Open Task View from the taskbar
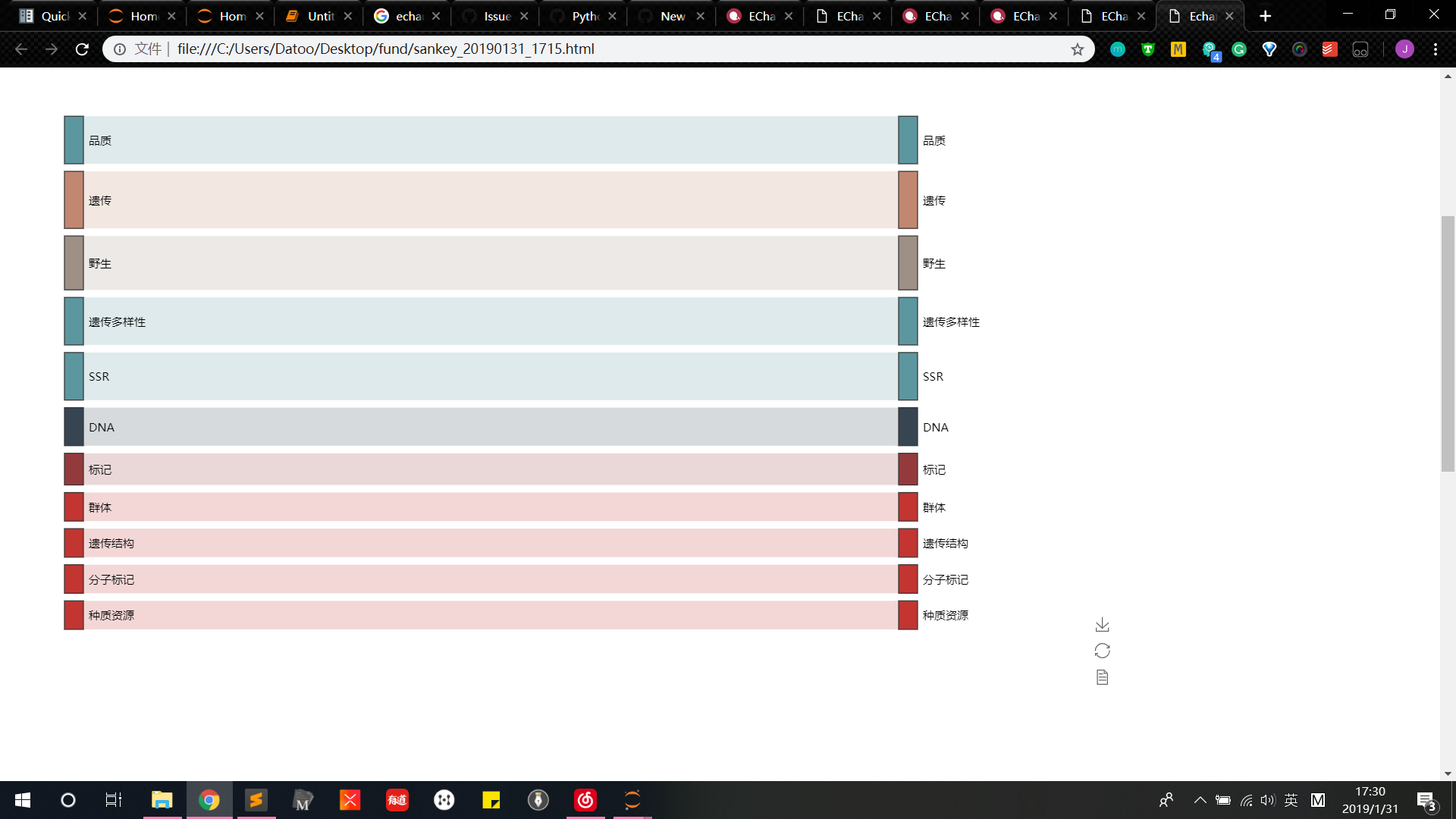 click(x=113, y=800)
